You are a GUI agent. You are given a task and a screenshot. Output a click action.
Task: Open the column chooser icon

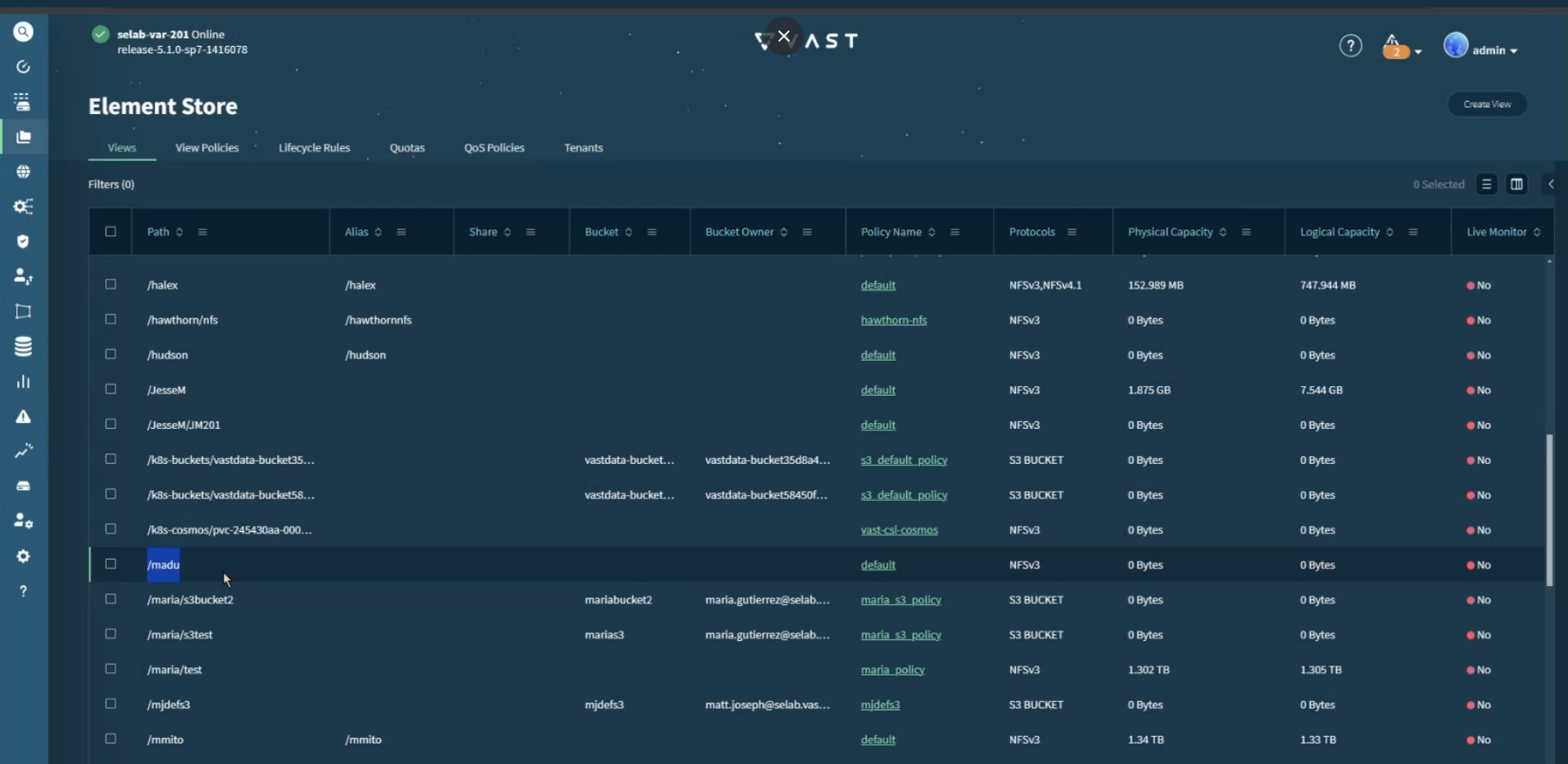click(1516, 184)
